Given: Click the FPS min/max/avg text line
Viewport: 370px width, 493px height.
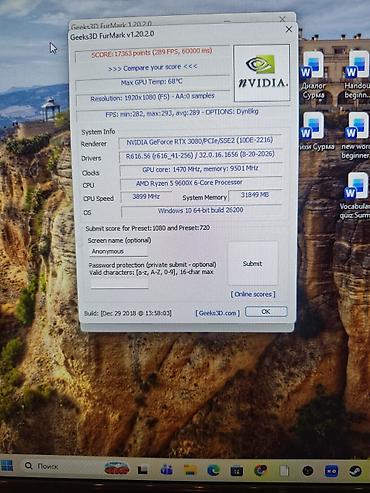Looking at the screenshot, I should 182,113.
